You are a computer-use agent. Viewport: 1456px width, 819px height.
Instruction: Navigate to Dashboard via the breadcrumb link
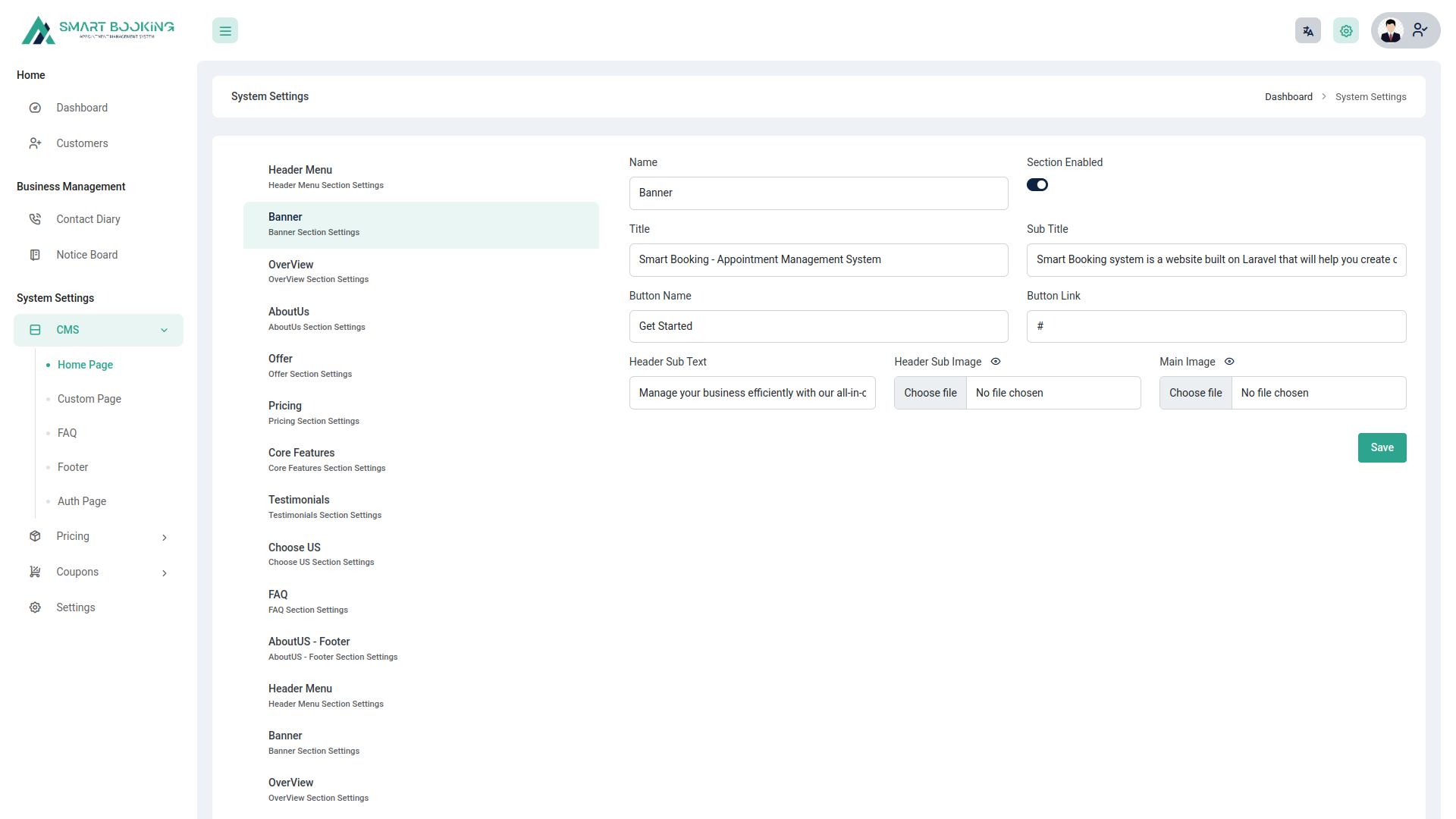(1288, 96)
